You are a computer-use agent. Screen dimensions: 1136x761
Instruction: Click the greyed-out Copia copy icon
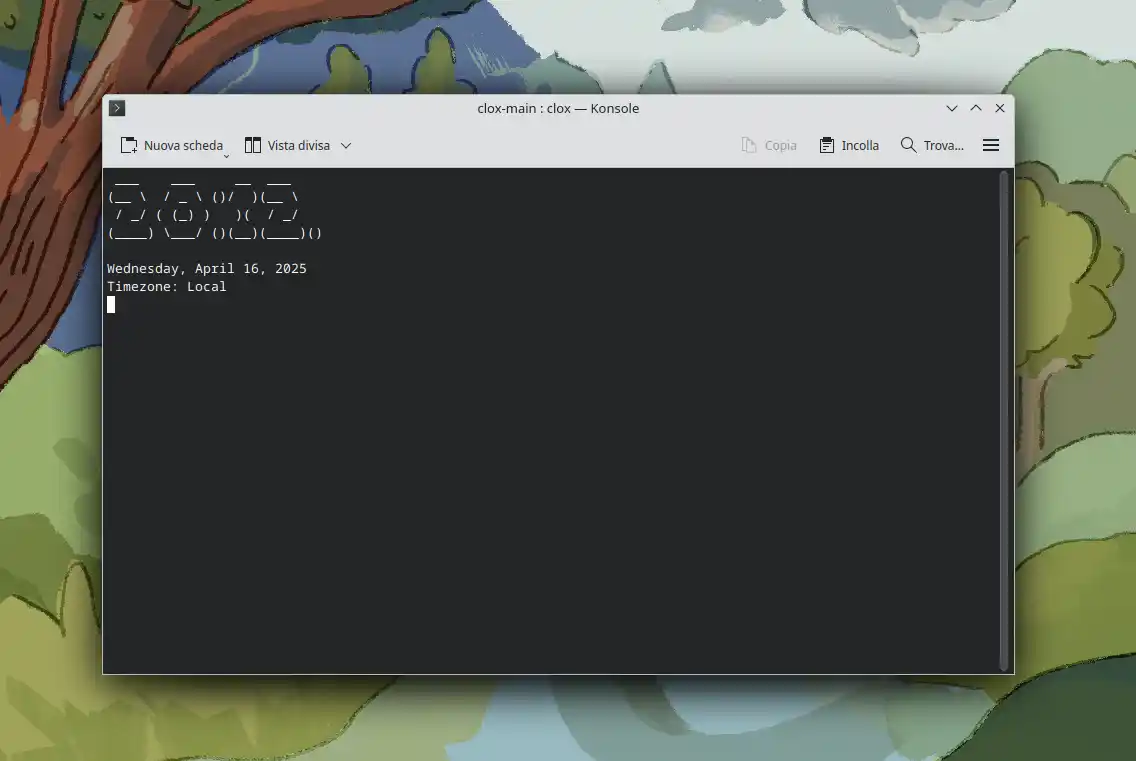coord(749,146)
